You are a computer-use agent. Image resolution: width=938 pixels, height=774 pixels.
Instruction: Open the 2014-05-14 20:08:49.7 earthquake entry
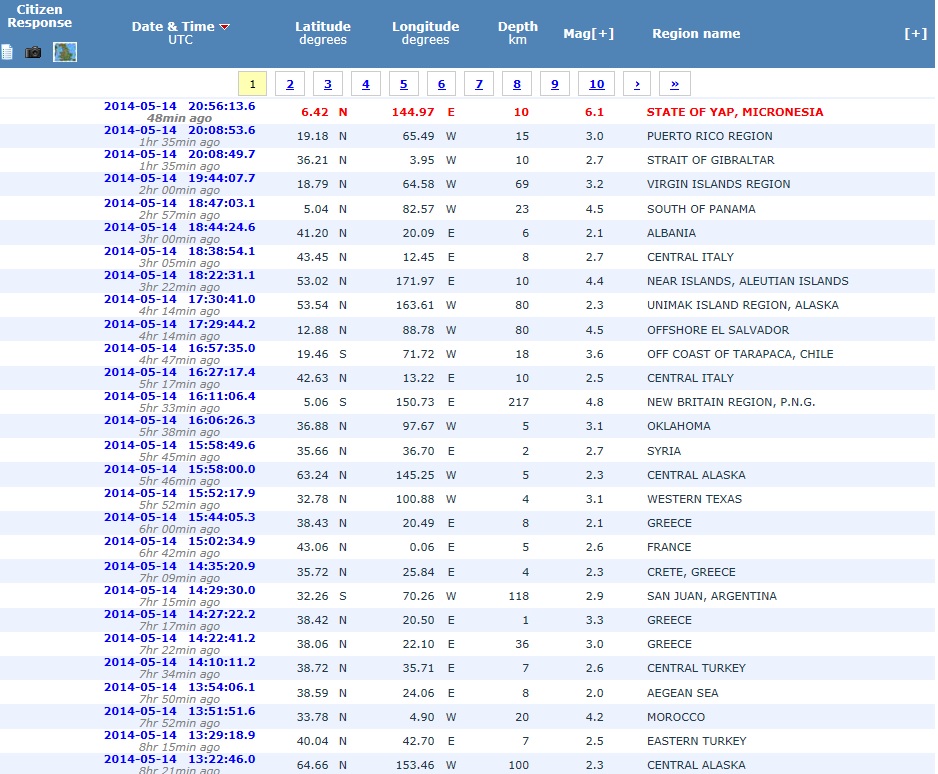click(179, 154)
